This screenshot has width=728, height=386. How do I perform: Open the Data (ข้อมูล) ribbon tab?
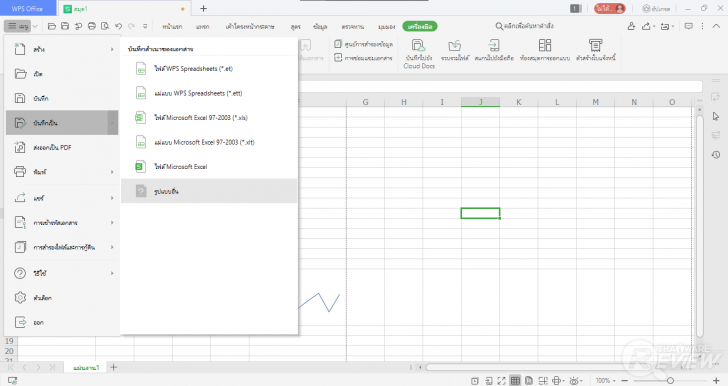tap(320, 26)
